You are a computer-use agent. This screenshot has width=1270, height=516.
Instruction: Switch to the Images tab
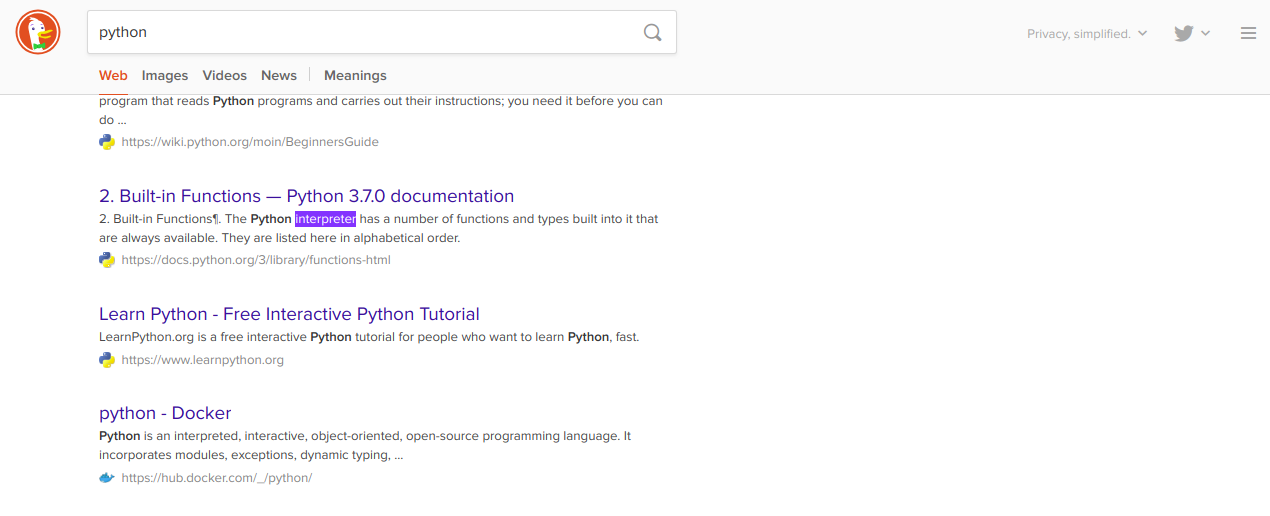pos(165,75)
